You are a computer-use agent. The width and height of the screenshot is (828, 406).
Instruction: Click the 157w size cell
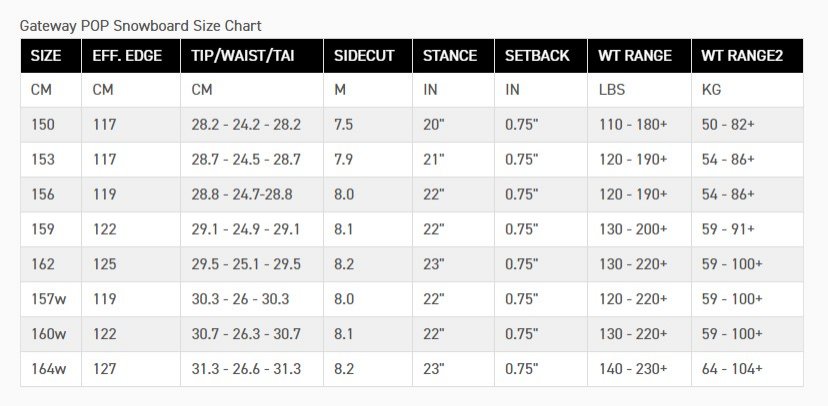pyautogui.click(x=51, y=299)
